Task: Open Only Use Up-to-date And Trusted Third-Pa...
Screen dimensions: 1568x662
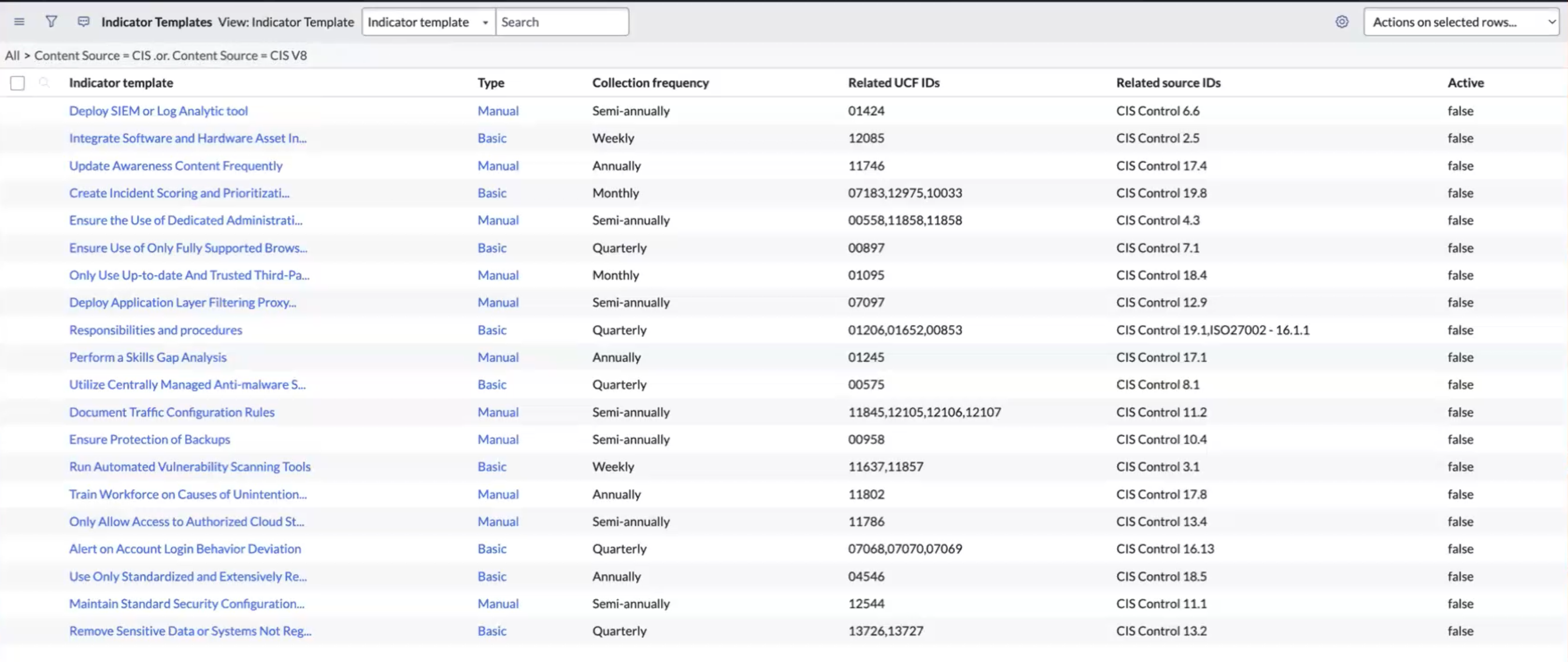Action: tap(189, 275)
